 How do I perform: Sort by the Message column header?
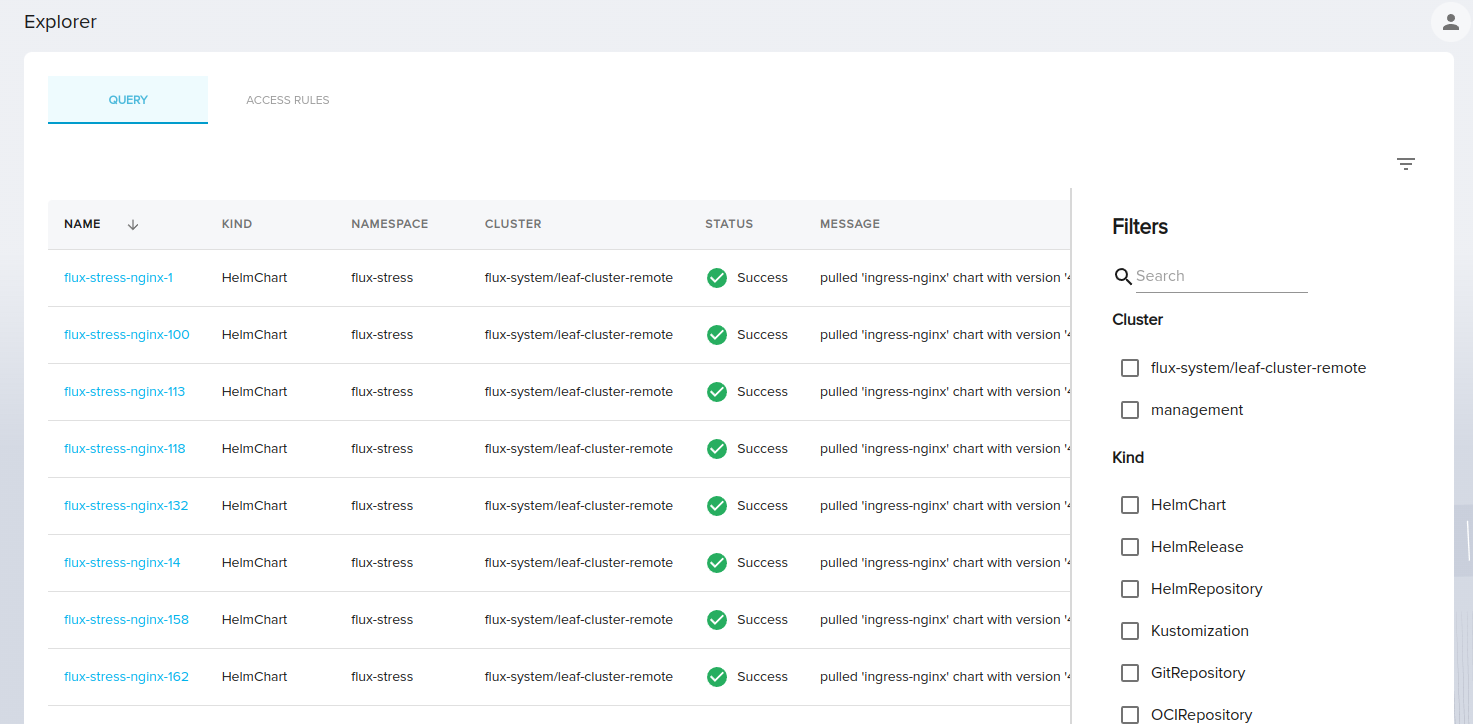click(850, 224)
